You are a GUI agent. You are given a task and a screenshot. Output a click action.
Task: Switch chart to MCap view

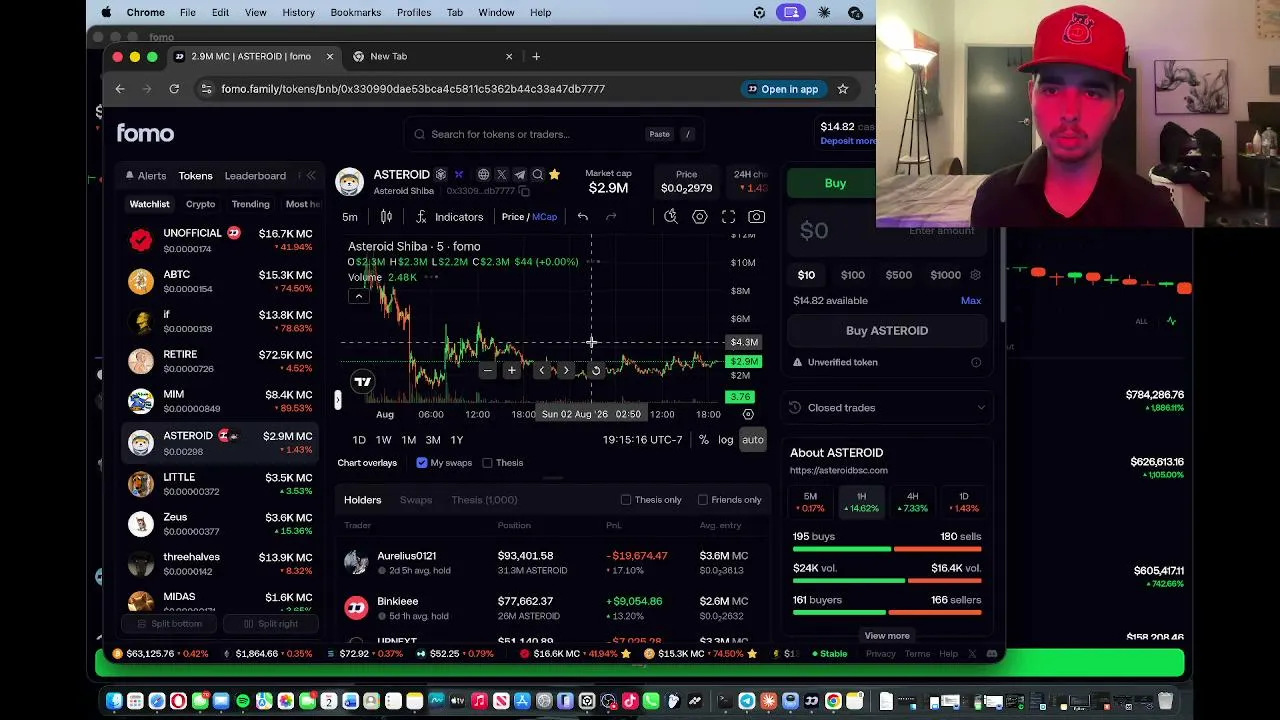[545, 217]
